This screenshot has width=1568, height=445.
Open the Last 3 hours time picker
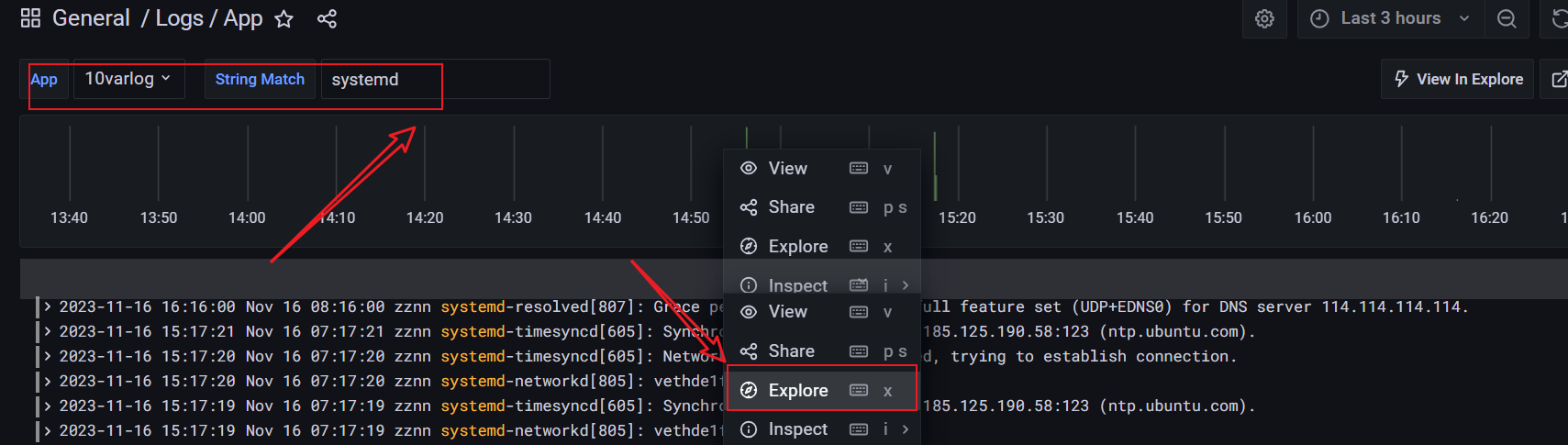click(1390, 18)
